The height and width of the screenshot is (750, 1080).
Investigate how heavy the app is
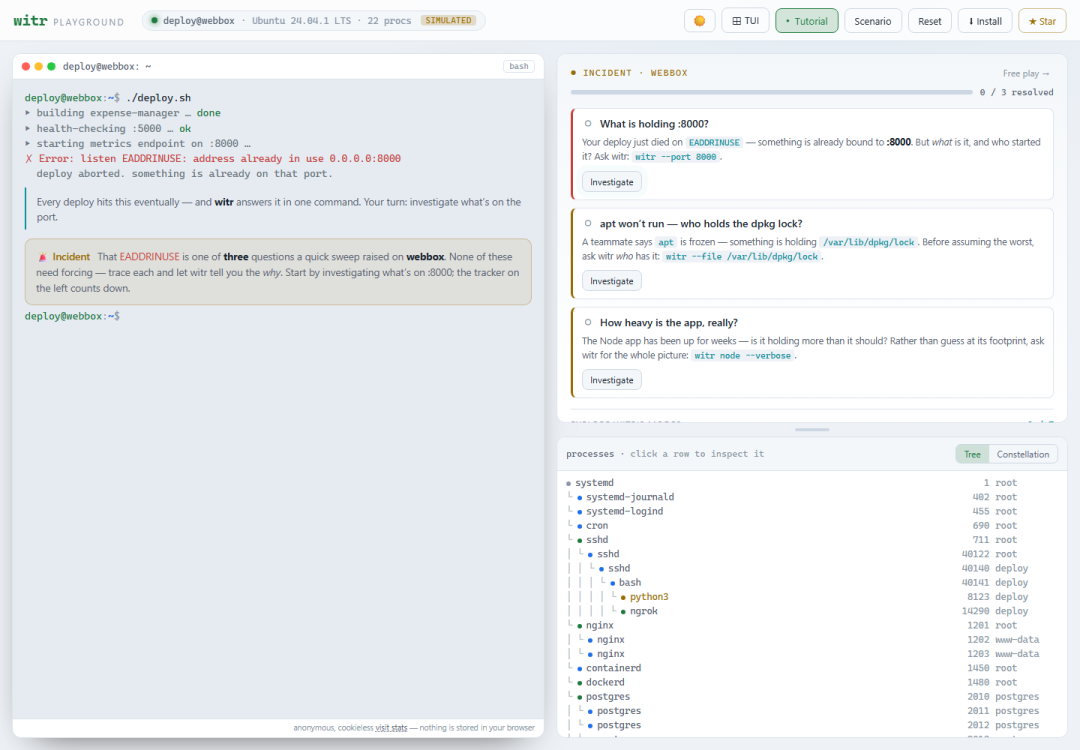tap(612, 380)
